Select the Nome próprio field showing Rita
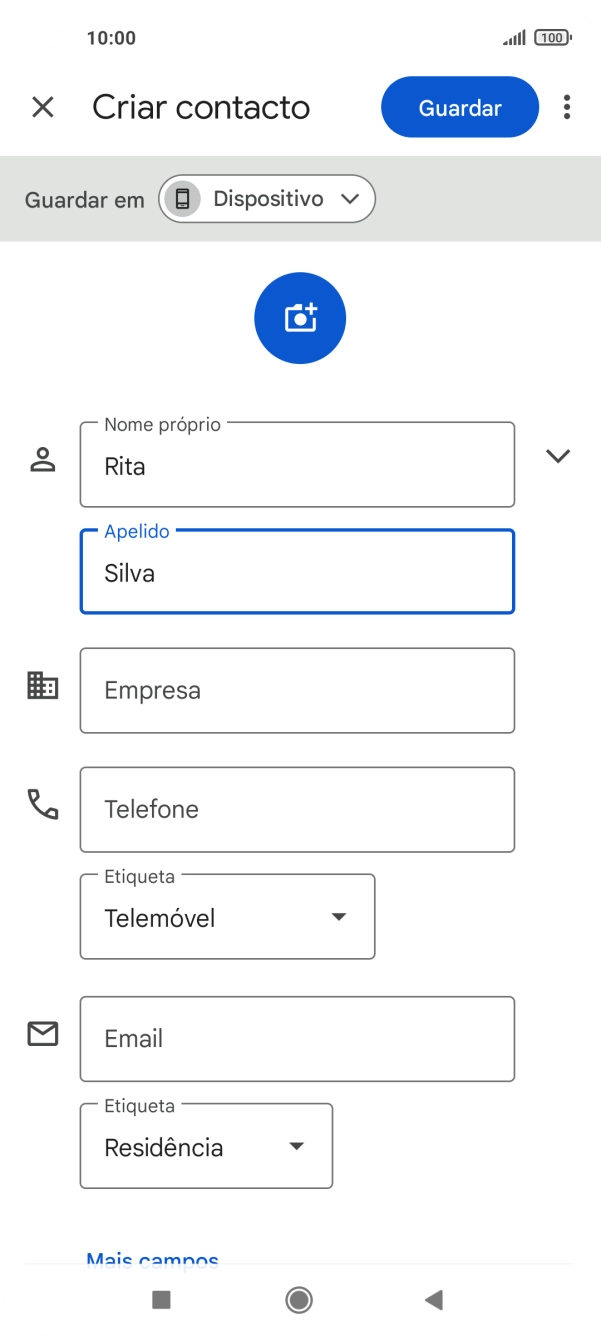 click(297, 465)
